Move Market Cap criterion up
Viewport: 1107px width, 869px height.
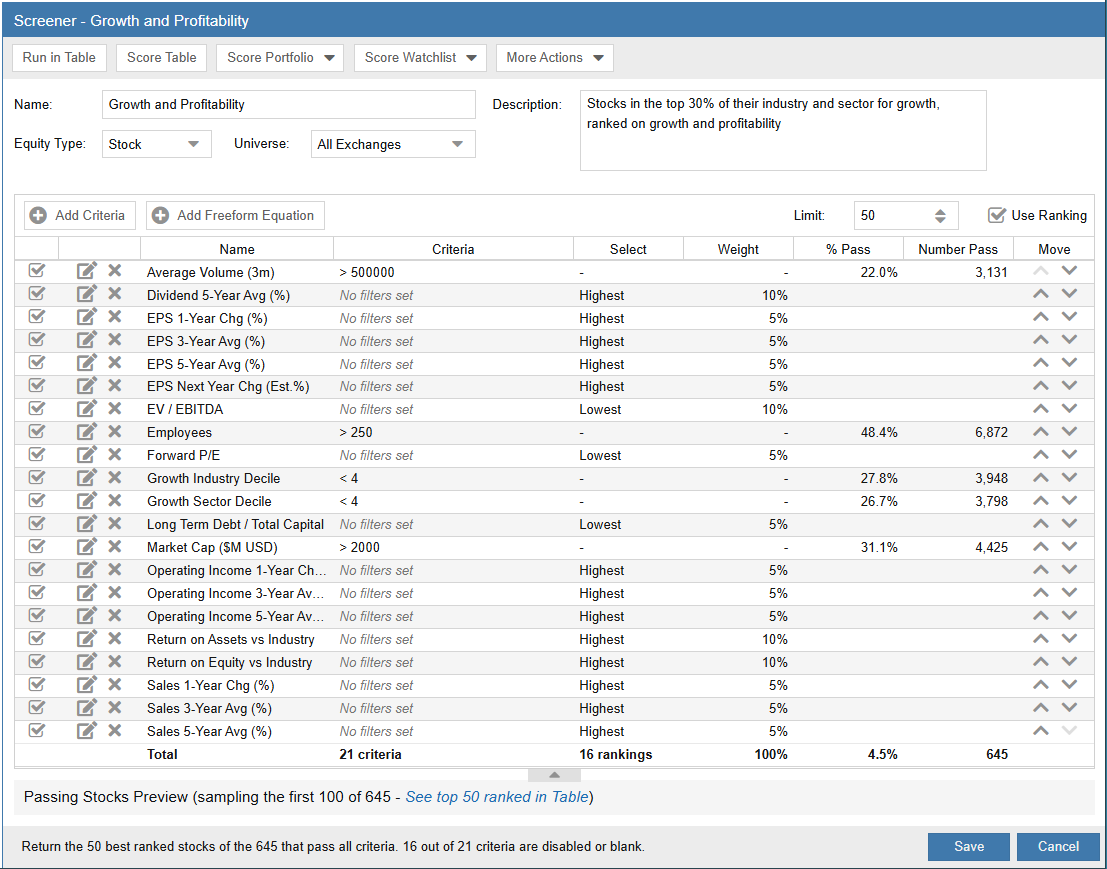tap(1041, 547)
